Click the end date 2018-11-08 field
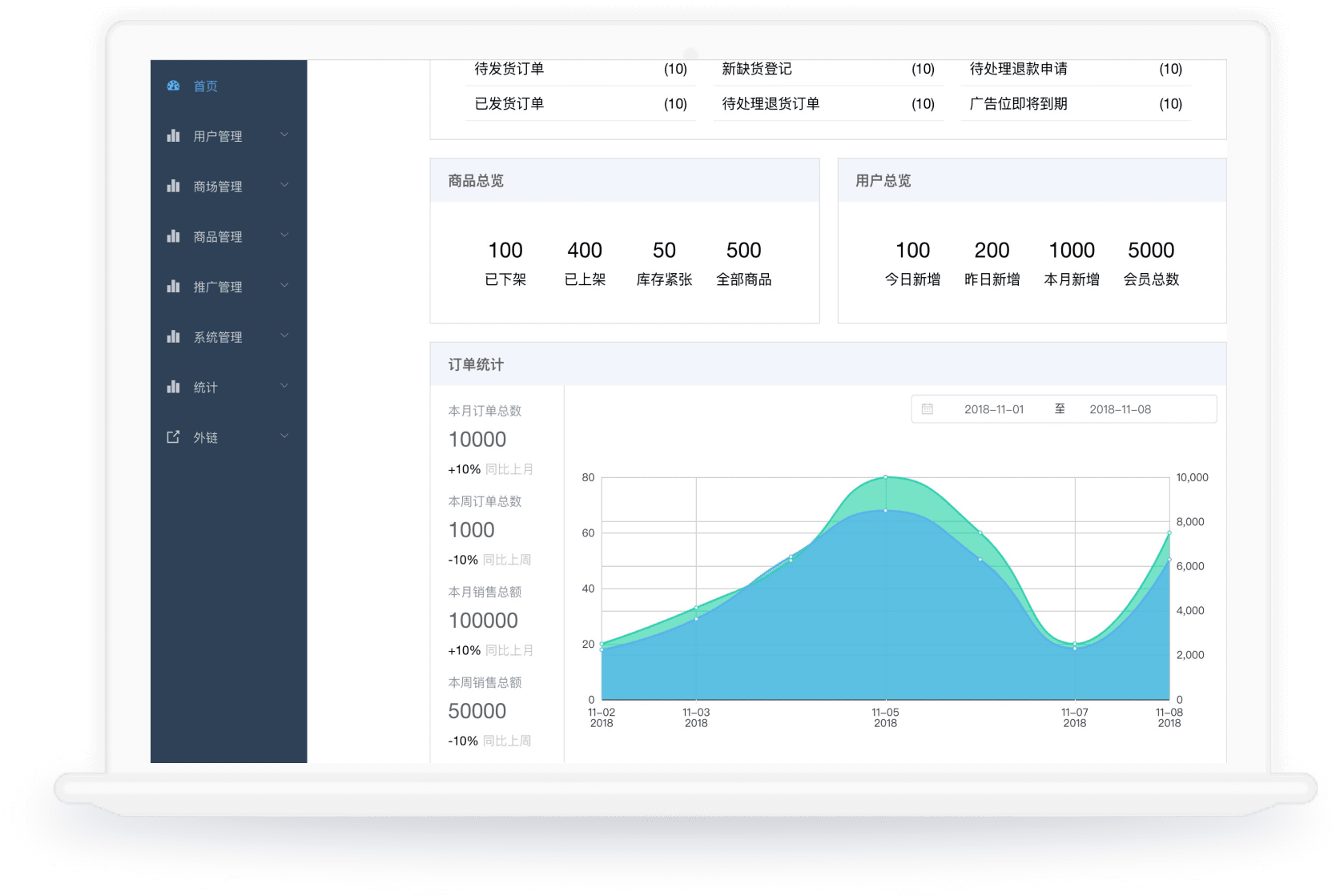This screenshot has width=1344, height=896. point(1120,409)
